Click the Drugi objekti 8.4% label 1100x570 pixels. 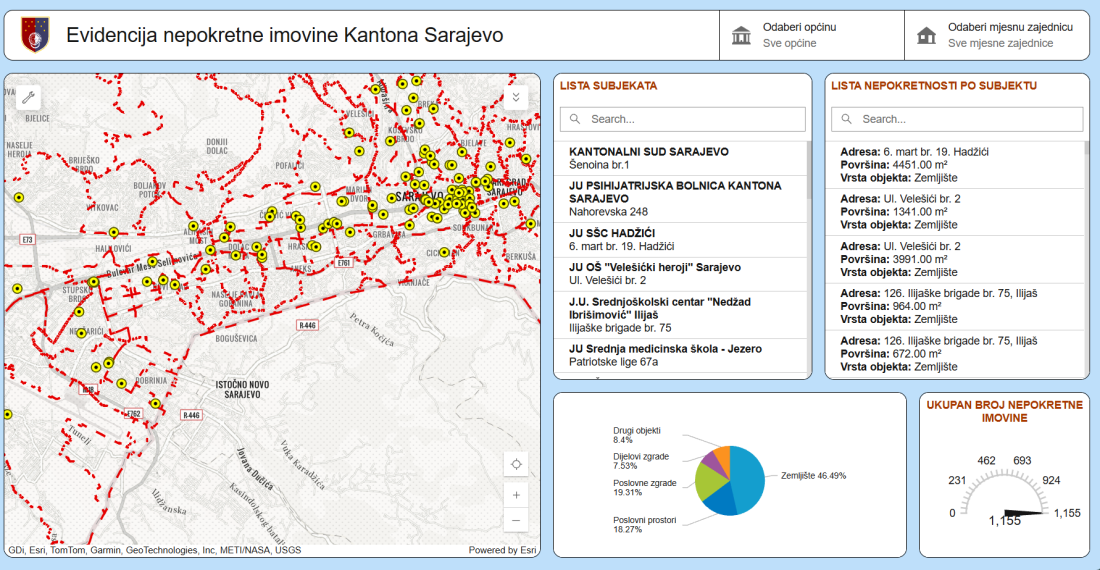pos(637,435)
